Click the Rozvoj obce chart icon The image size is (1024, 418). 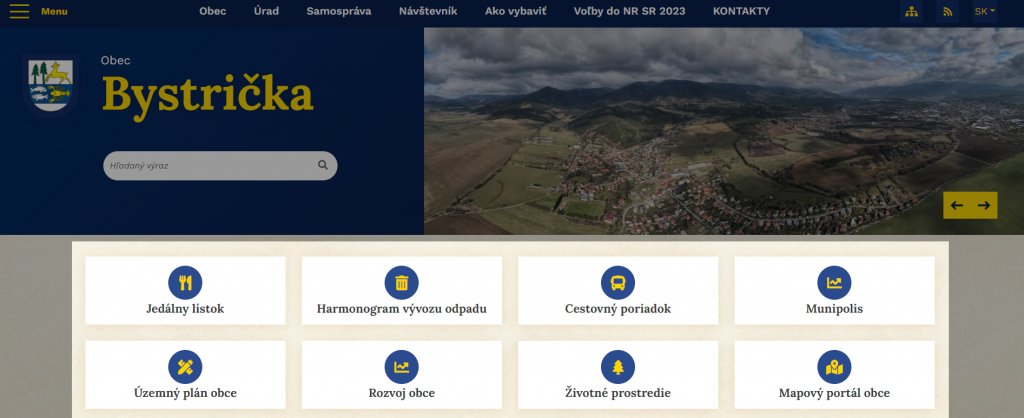(x=402, y=367)
